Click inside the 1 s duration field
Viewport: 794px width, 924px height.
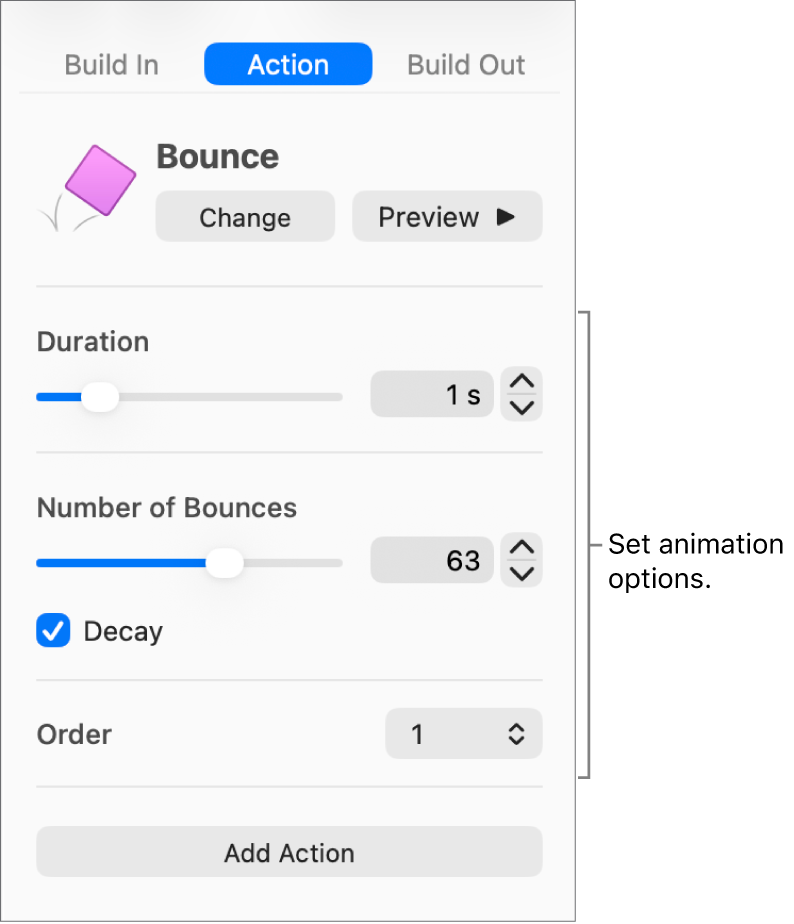point(432,394)
